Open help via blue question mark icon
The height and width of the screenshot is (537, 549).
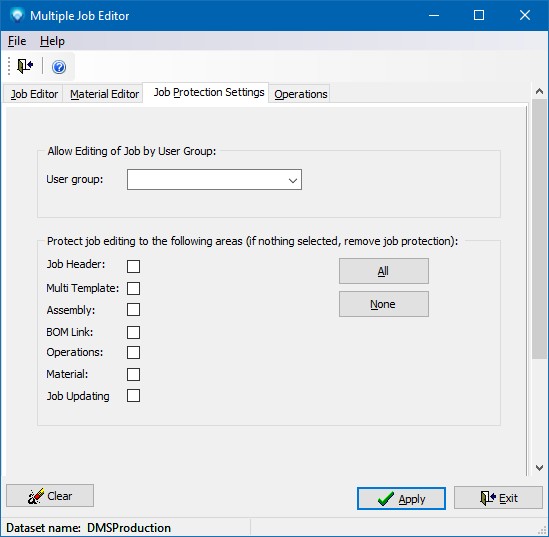59,67
